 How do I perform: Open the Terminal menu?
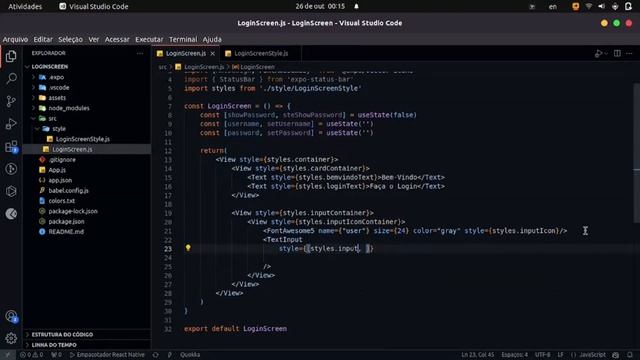[183, 40]
